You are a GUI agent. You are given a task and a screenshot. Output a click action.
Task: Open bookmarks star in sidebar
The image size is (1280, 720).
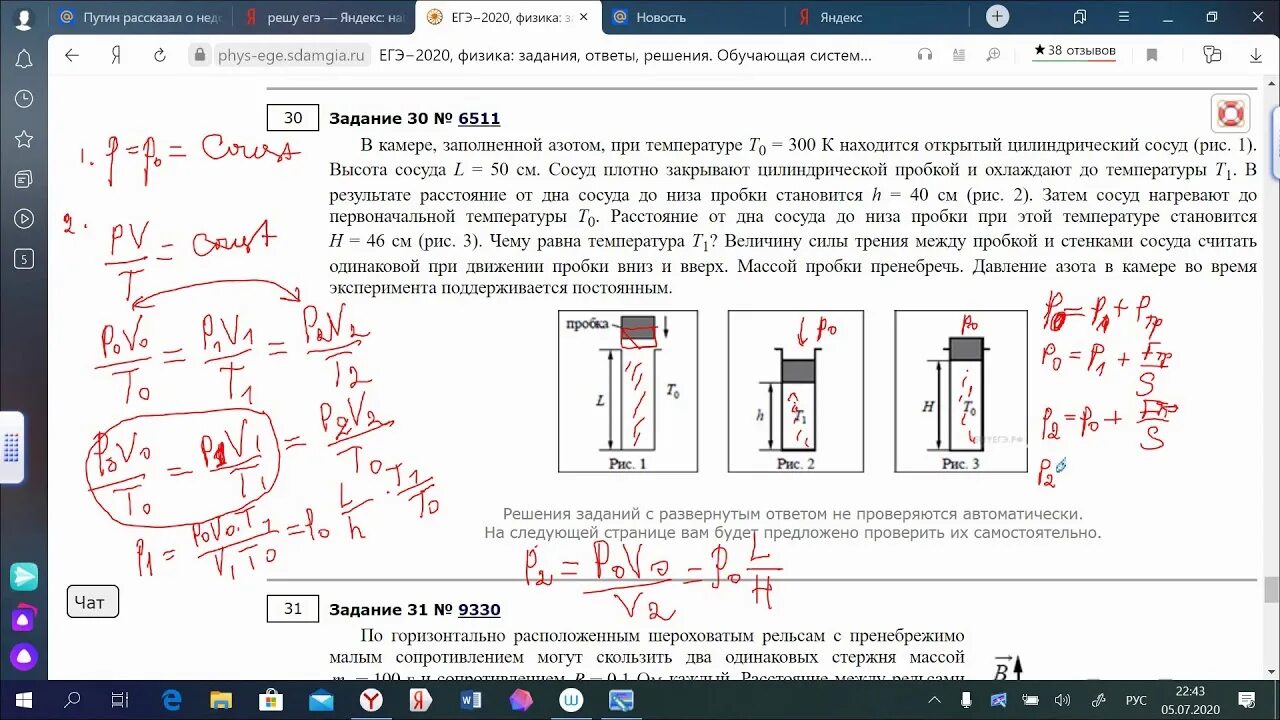pos(24,139)
